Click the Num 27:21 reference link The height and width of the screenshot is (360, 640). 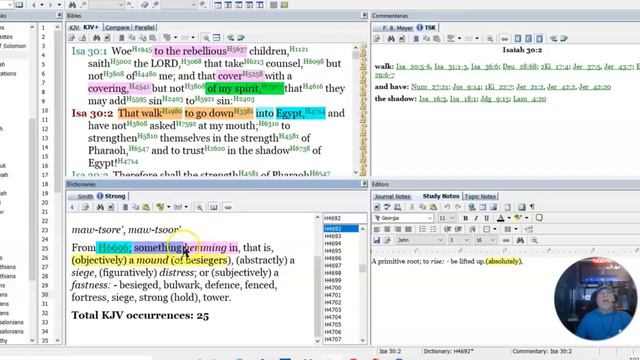point(430,87)
